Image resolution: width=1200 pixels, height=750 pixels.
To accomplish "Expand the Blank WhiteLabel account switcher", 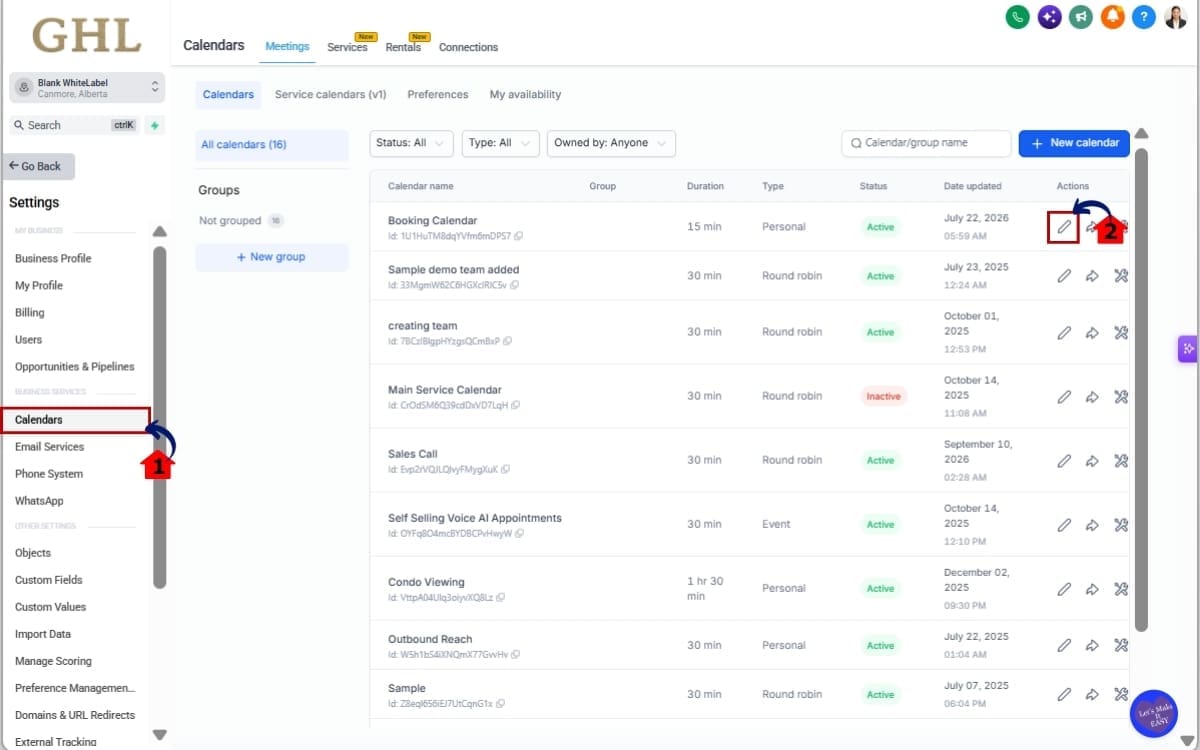I will click(87, 88).
